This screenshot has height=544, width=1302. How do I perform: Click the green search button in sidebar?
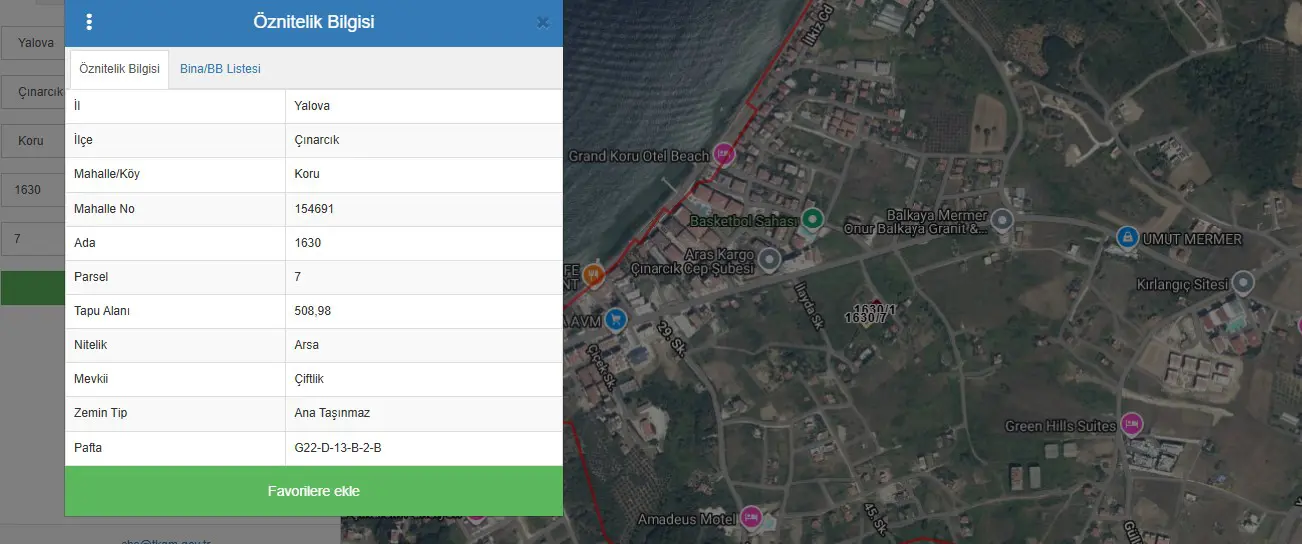point(32,288)
